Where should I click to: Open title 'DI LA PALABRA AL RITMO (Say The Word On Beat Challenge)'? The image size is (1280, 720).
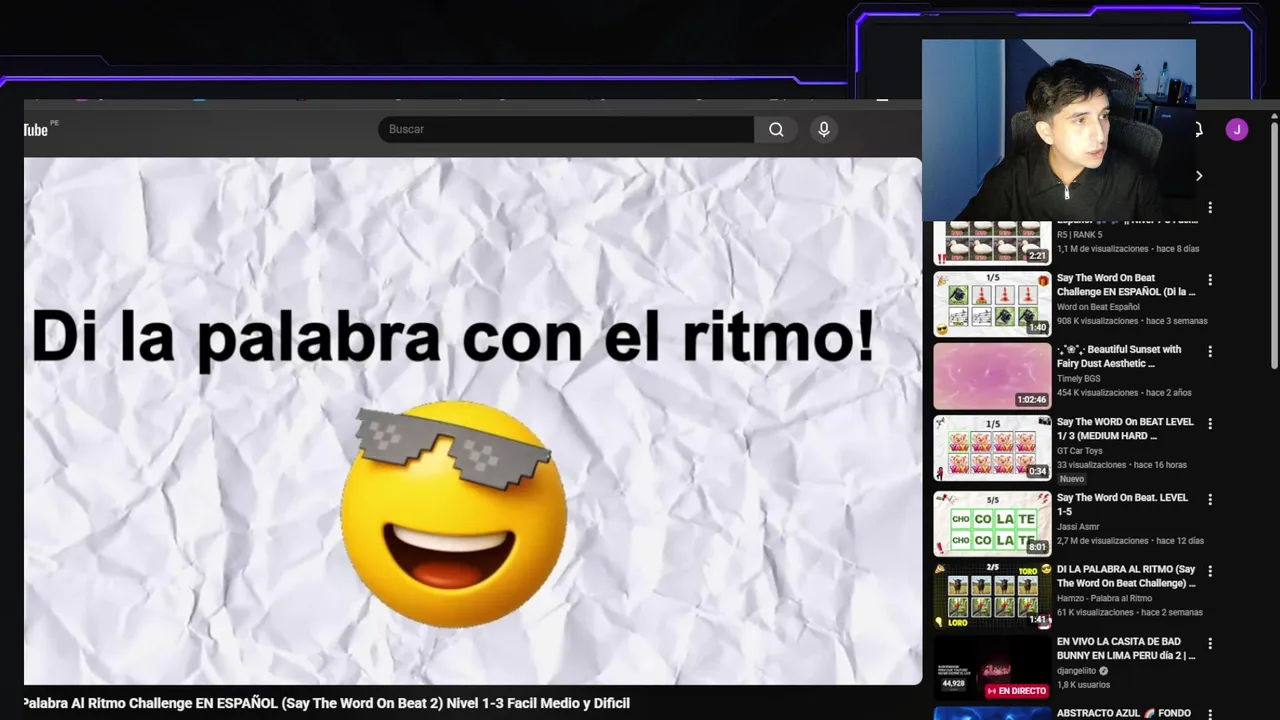(1126, 576)
